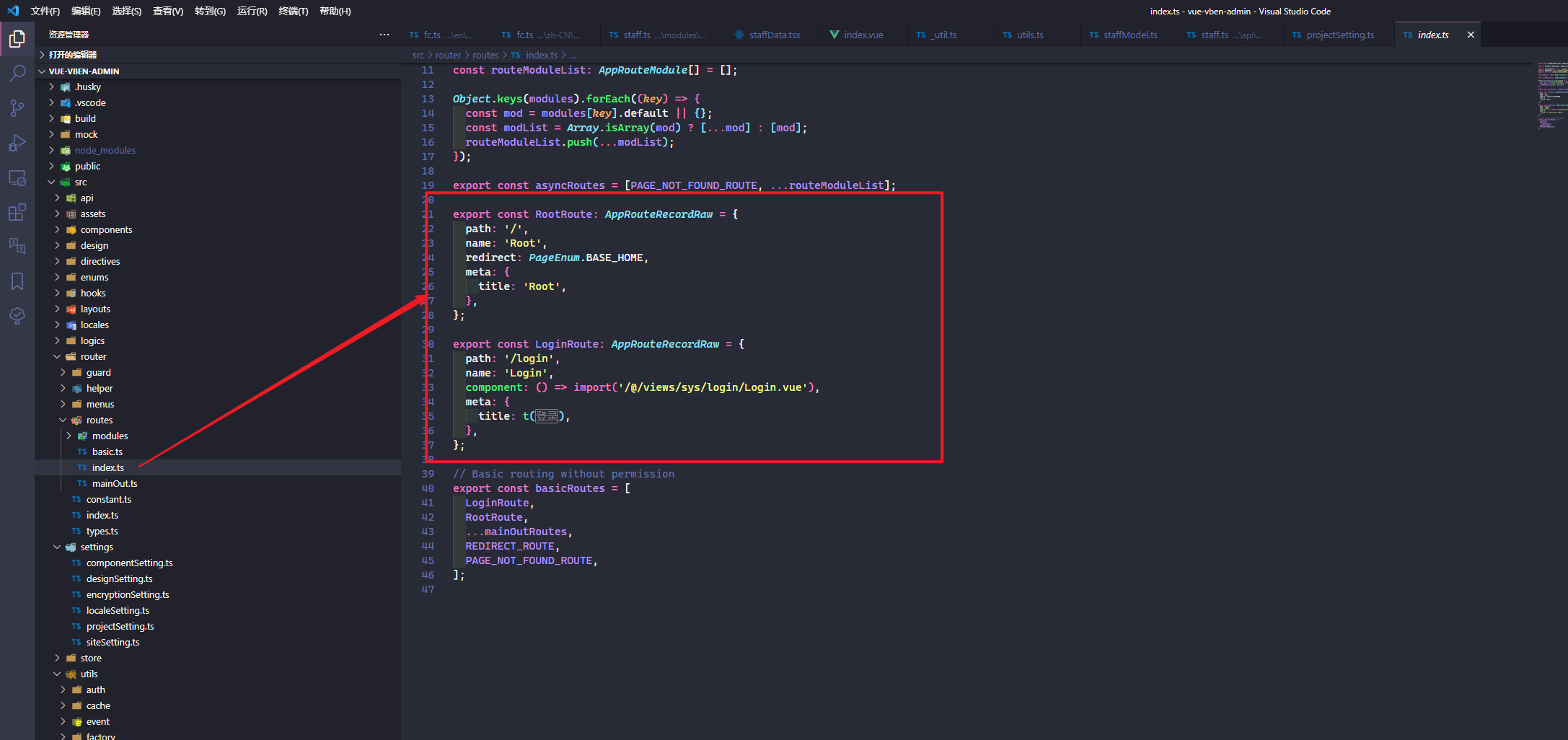Switch to the staffData.tsx tab
The image size is (1568, 740).
[x=774, y=35]
